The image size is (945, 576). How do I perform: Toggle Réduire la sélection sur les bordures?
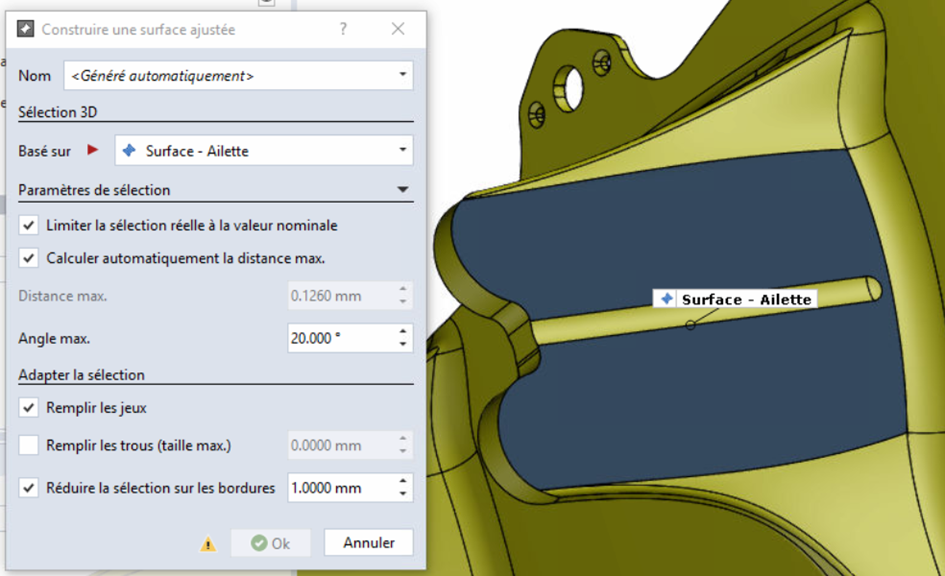coord(28,487)
